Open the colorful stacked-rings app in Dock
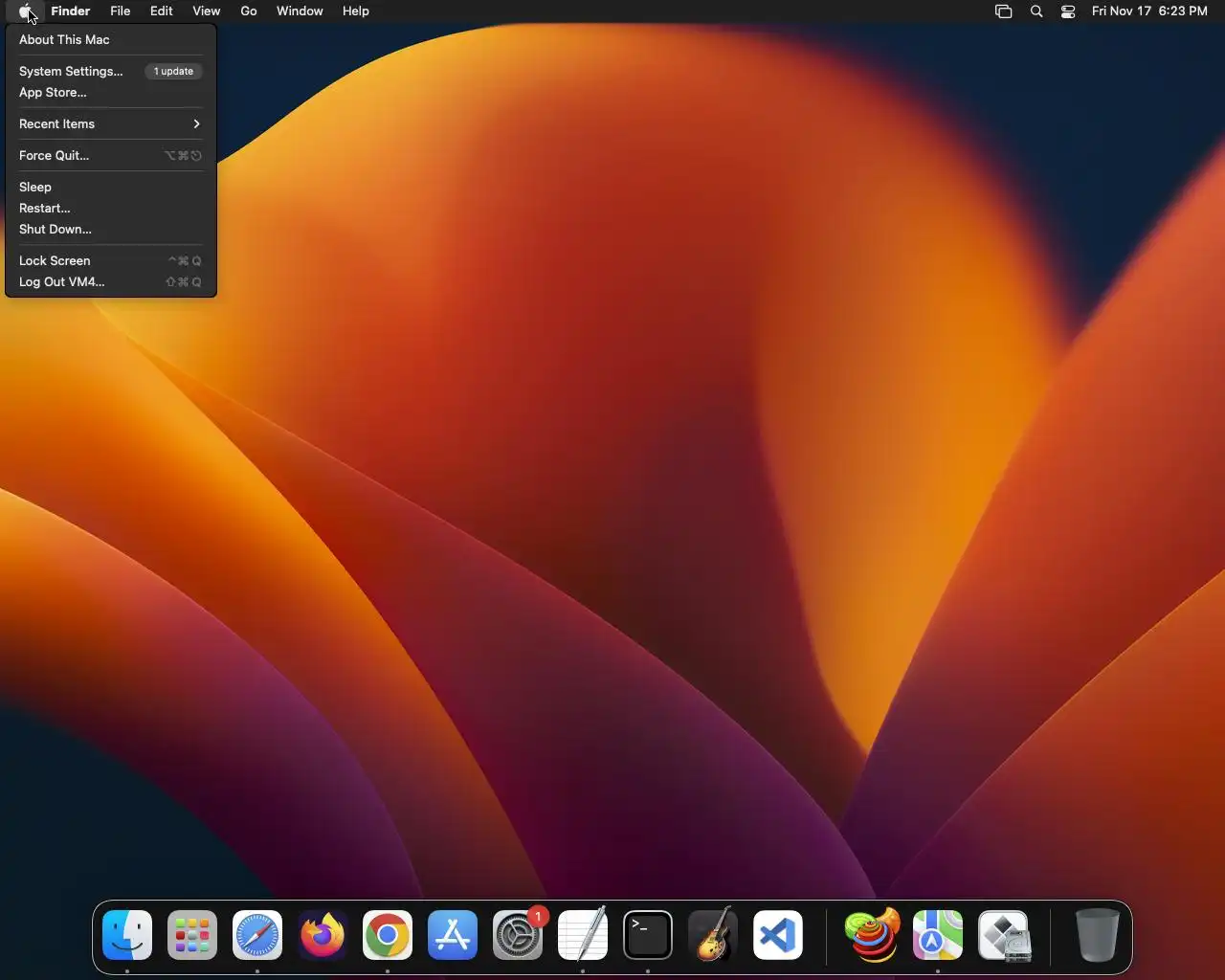Viewport: 1225px width, 980px height. click(873, 935)
